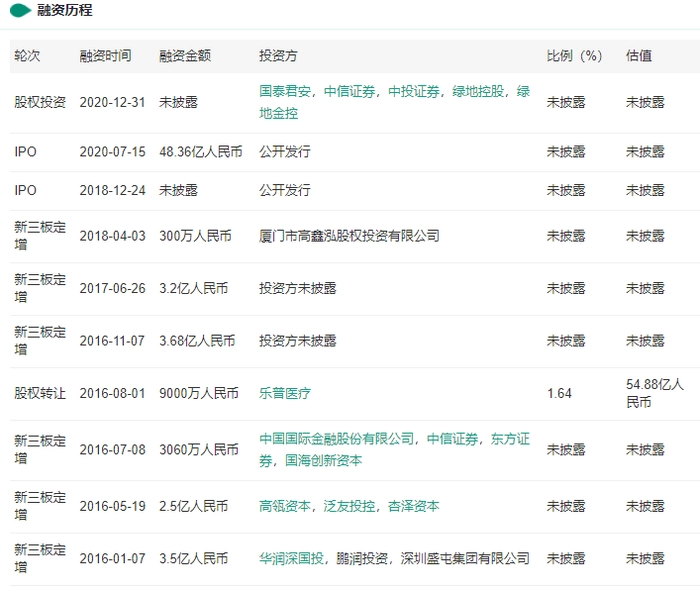The height and width of the screenshot is (590, 700).
Task: Open 中国国际金融股份有限公司 investor link
Action: click(336, 439)
